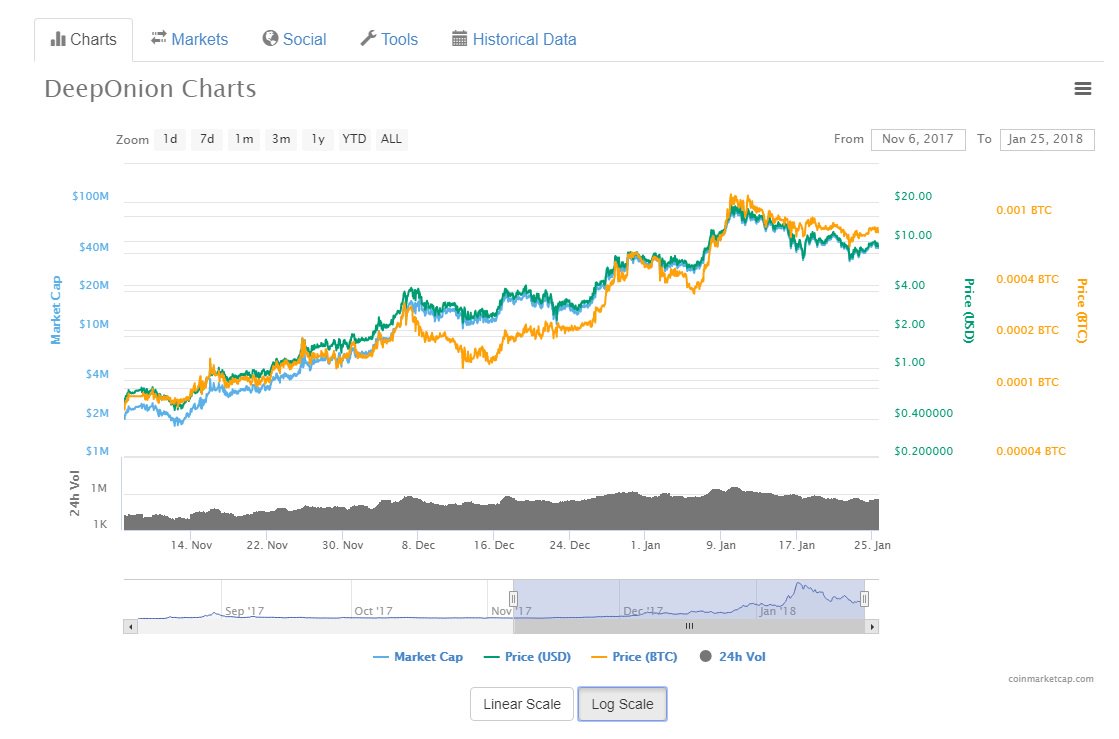Click the 9. Jan date axis label
The height and width of the screenshot is (739, 1119).
pos(721,545)
